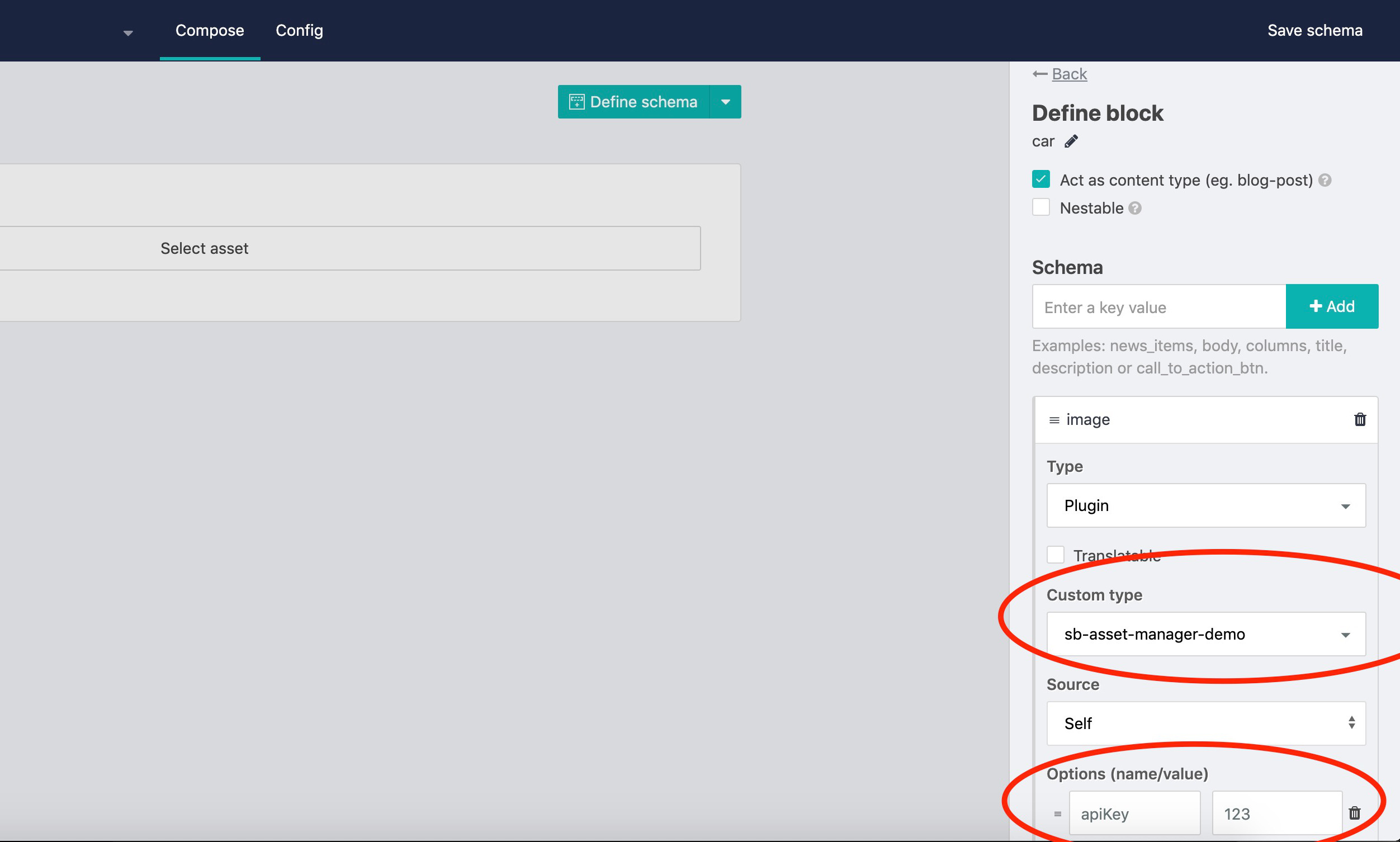Open the help icon next to Nestable

pos(1134,208)
